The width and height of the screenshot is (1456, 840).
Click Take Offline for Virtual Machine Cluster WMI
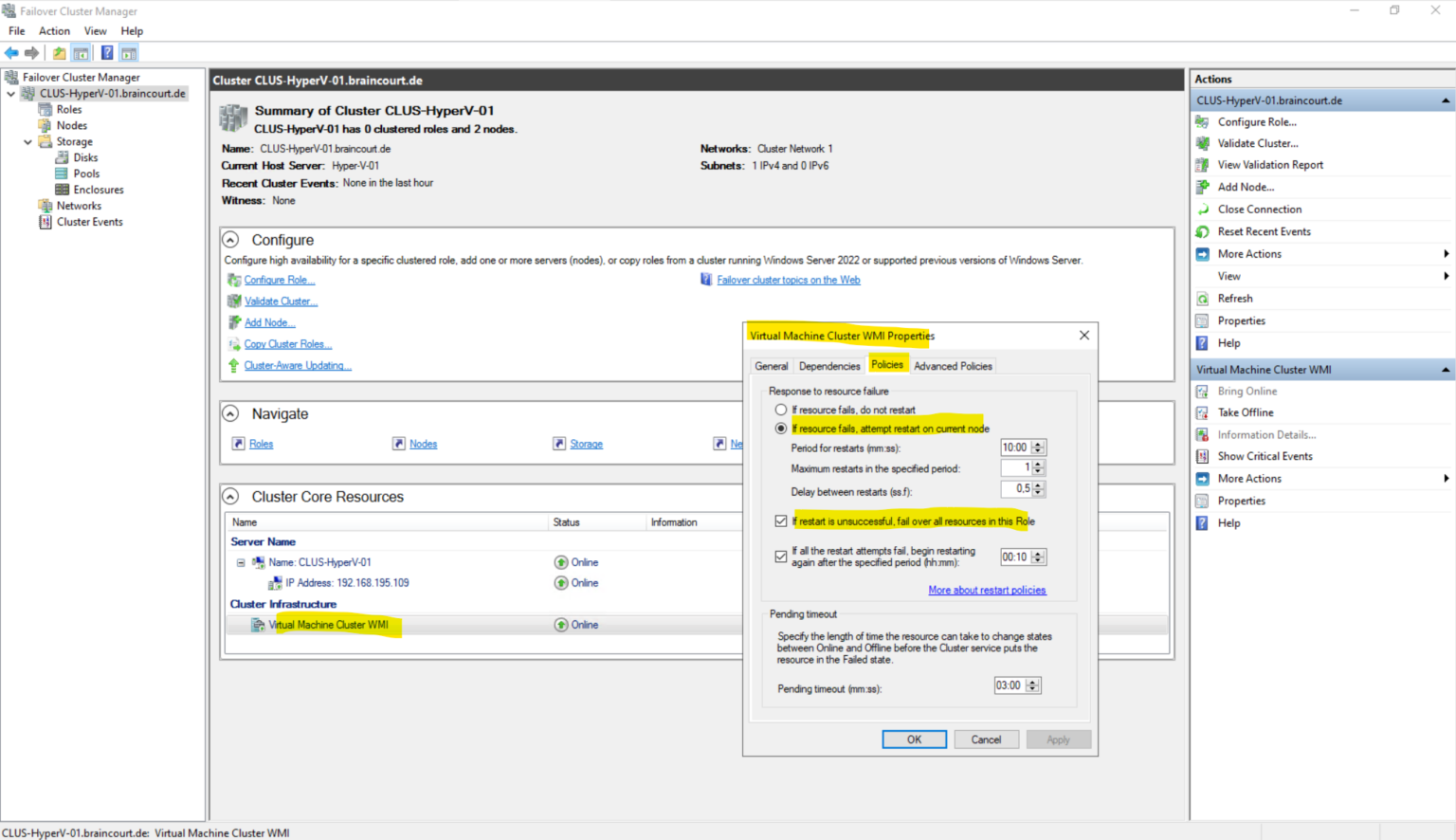click(x=1245, y=411)
